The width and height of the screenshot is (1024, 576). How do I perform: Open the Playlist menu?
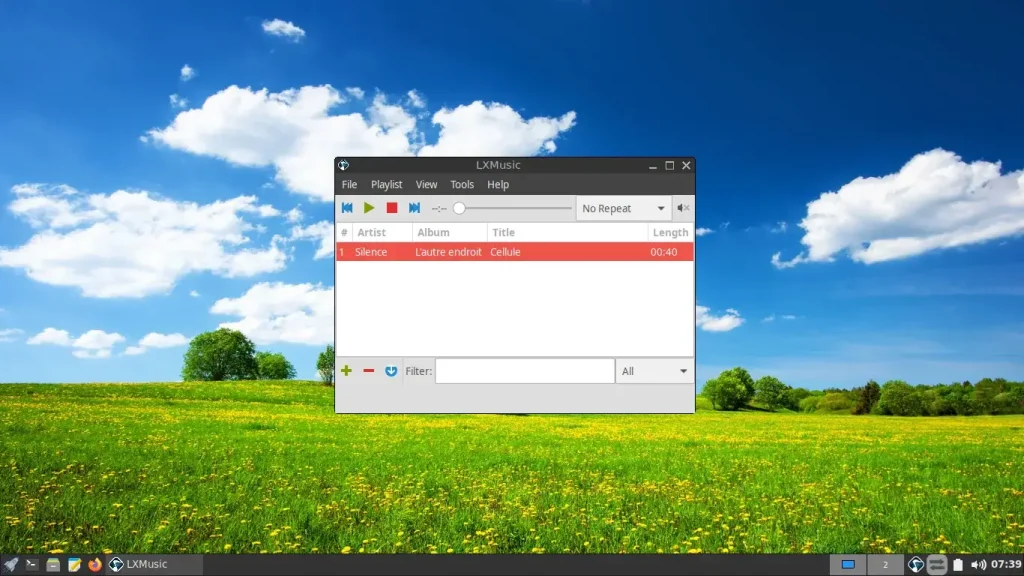387,184
